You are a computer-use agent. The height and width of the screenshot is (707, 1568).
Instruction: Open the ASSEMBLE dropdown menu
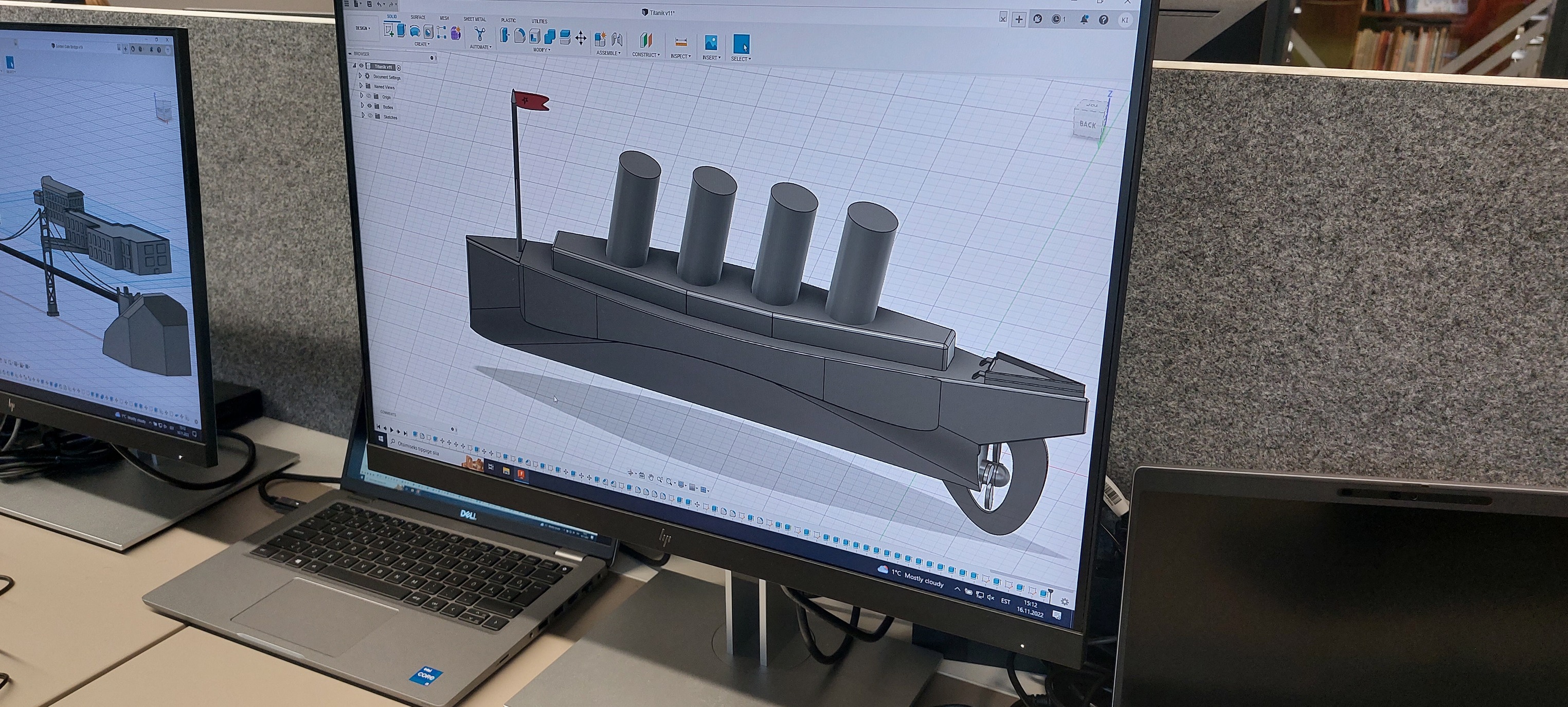pyautogui.click(x=609, y=53)
